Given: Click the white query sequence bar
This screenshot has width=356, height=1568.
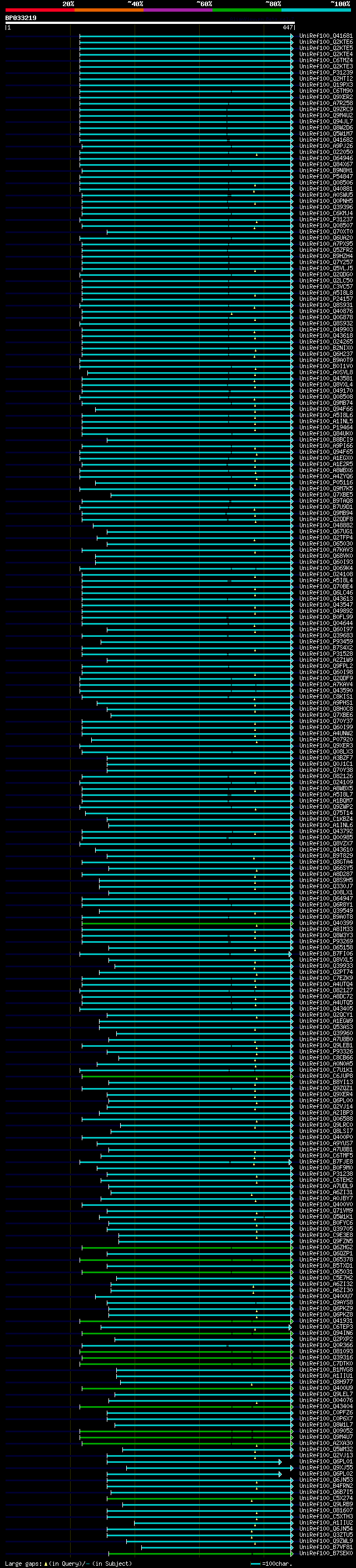Looking at the screenshot, I should 150,23.
